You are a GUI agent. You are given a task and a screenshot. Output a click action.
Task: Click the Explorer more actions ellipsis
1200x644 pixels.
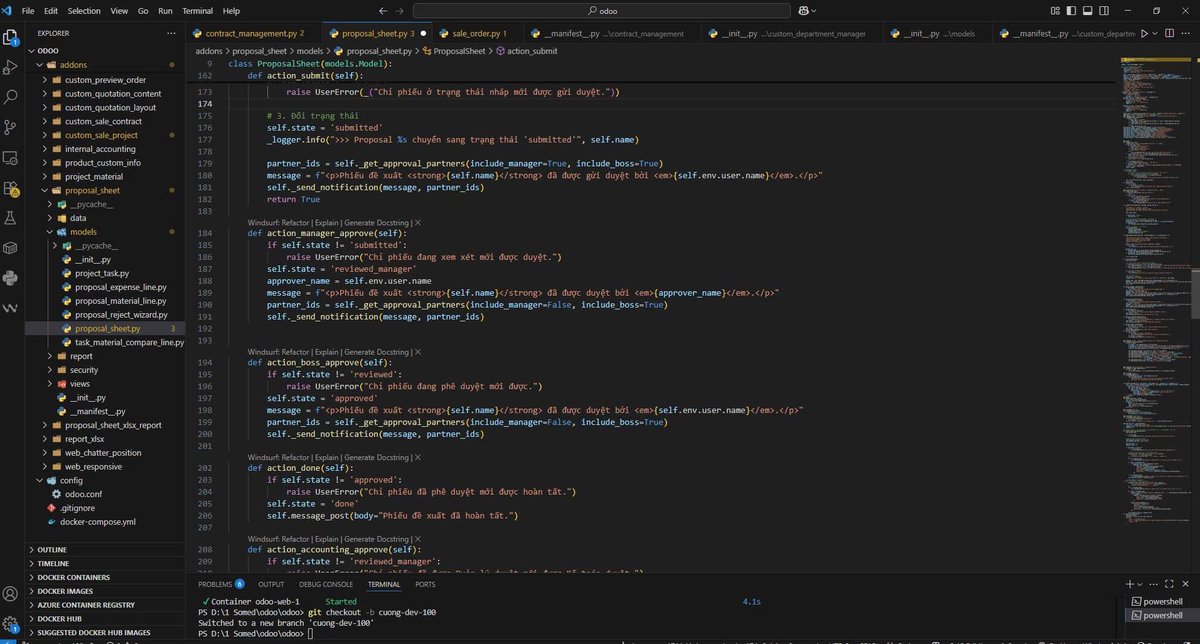[172, 33]
